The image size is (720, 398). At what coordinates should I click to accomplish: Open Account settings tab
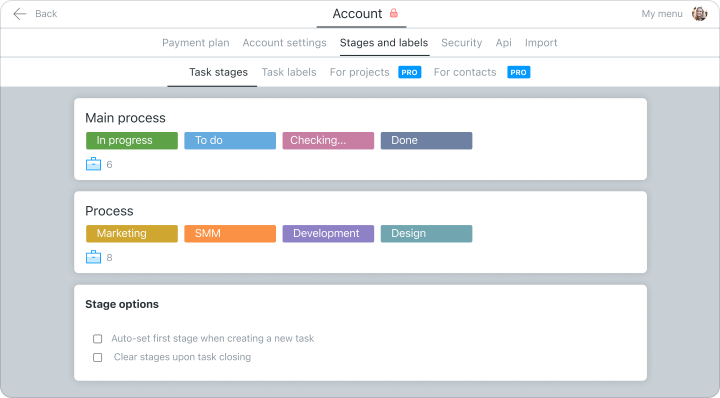coord(284,43)
